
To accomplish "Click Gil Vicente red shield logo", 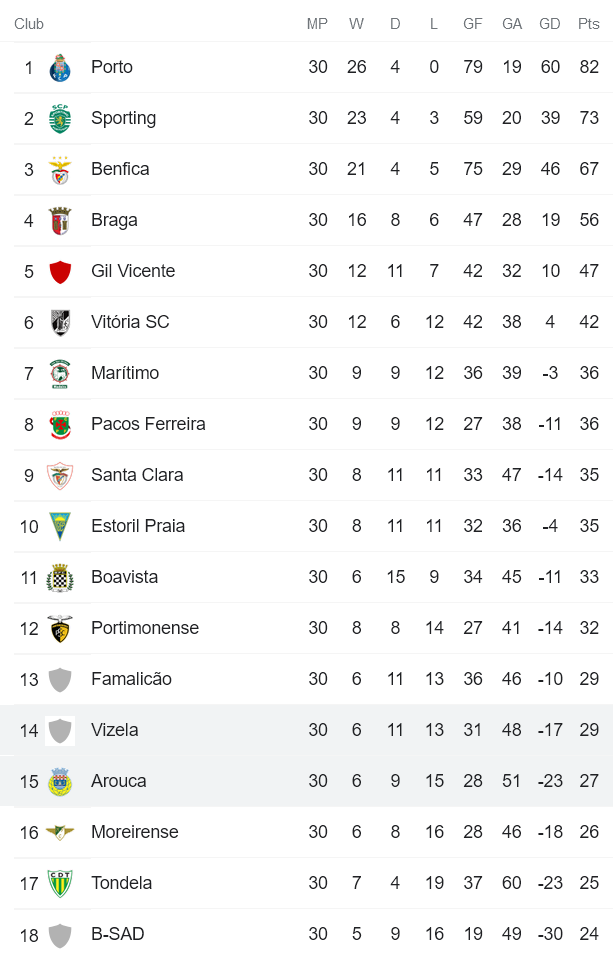I will pyautogui.click(x=60, y=272).
